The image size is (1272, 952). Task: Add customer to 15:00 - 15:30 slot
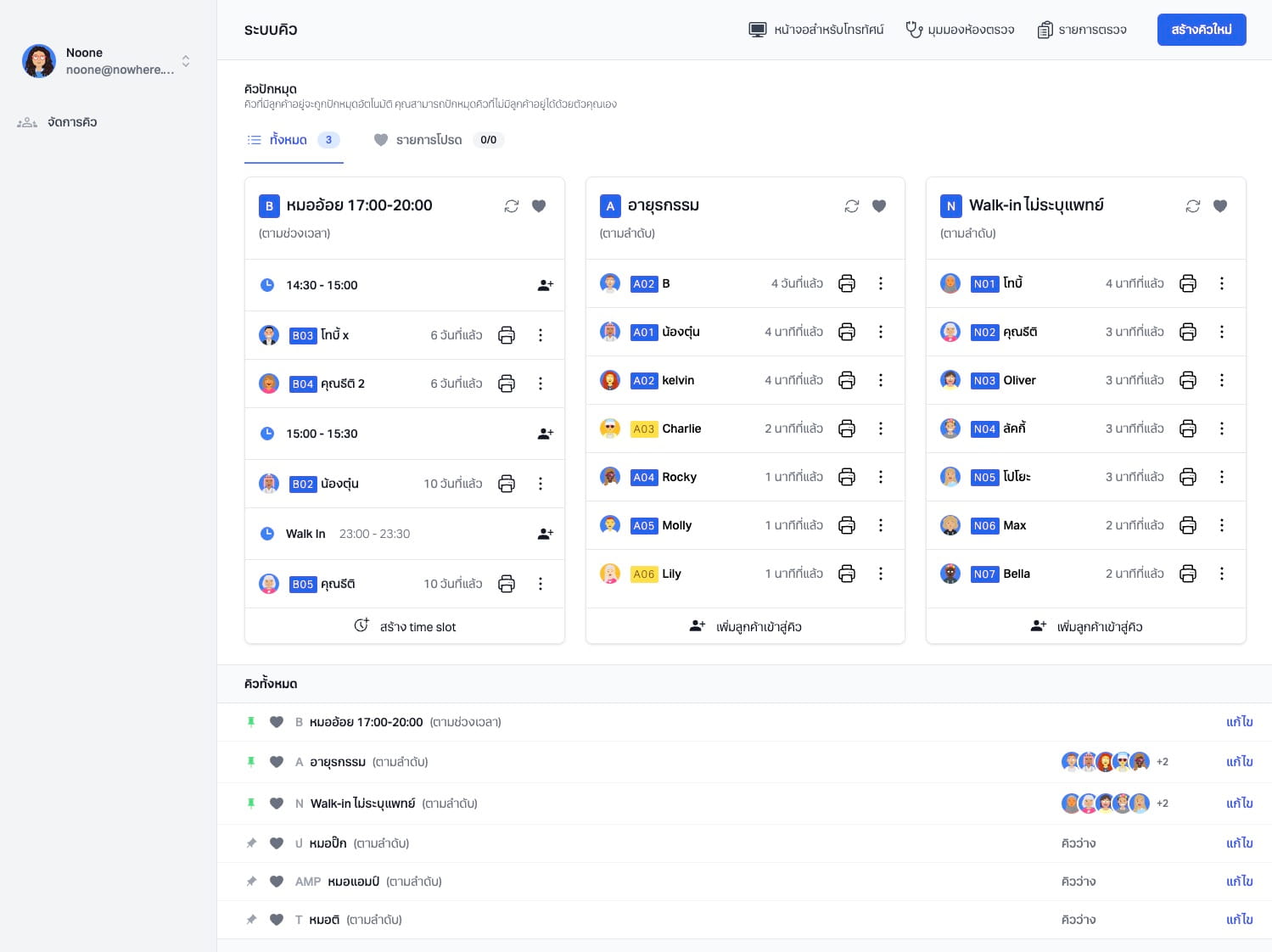click(x=545, y=434)
